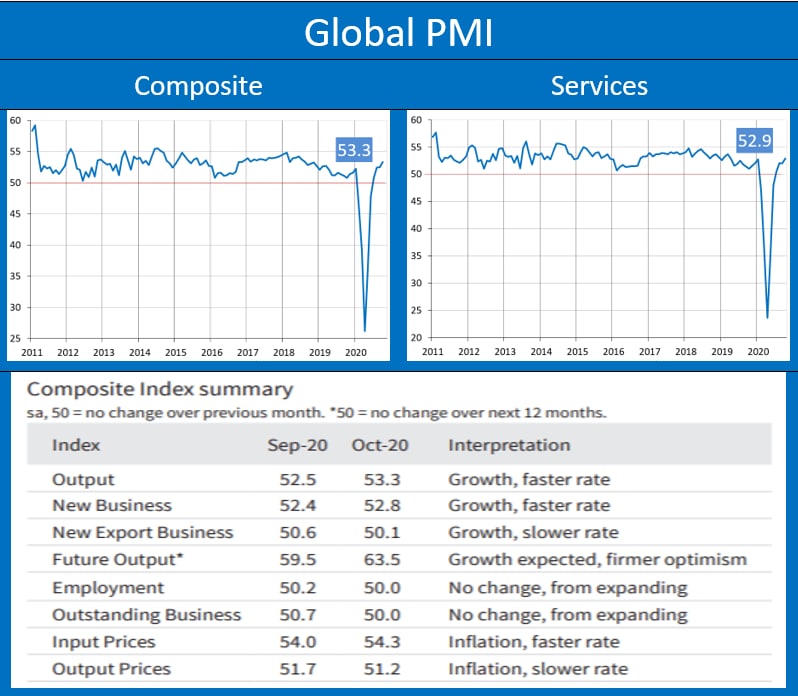This screenshot has height=696, width=798.
Task: Click the Oct-20 column header
Action: [380, 445]
